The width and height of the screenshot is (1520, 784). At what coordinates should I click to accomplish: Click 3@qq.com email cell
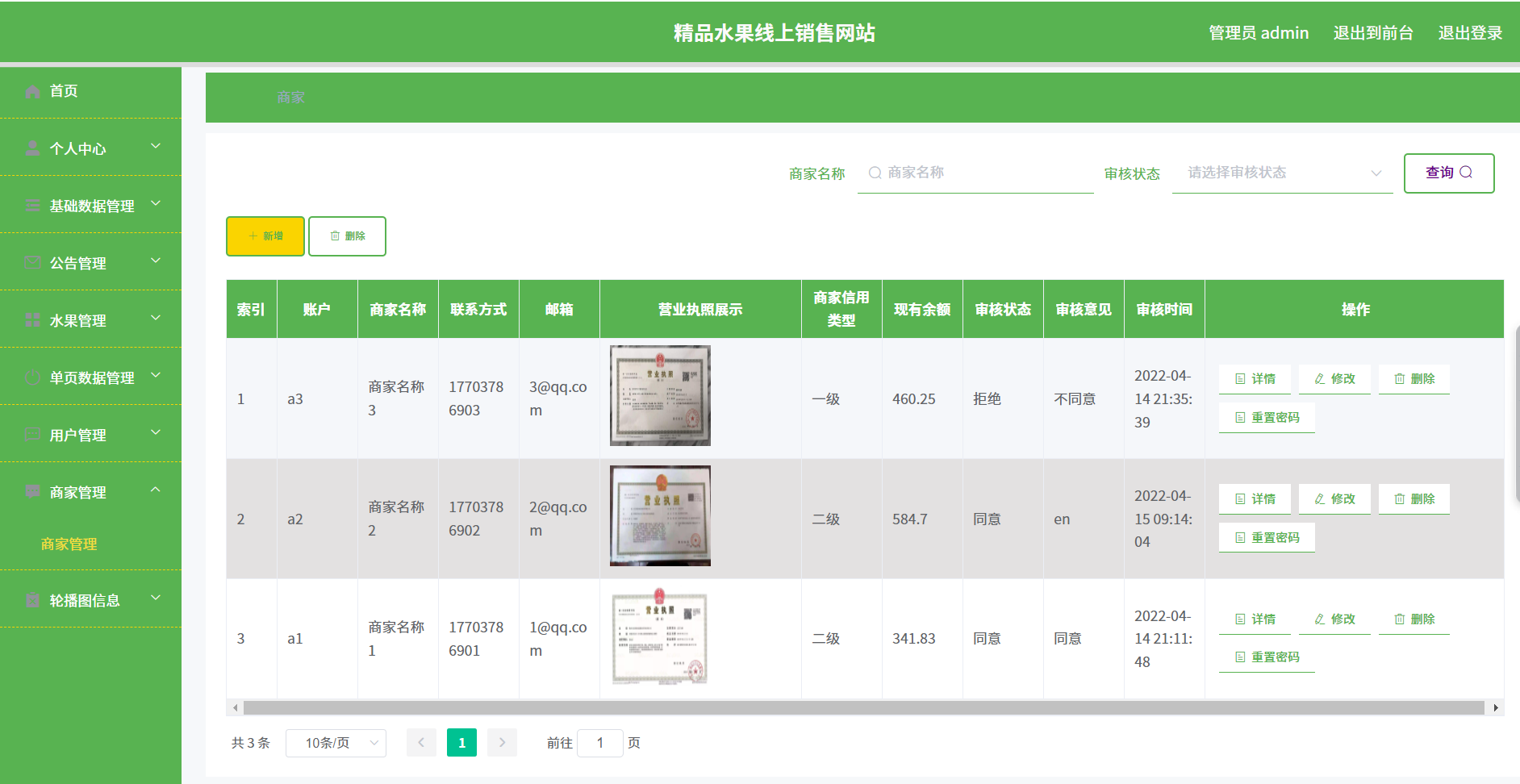click(558, 399)
